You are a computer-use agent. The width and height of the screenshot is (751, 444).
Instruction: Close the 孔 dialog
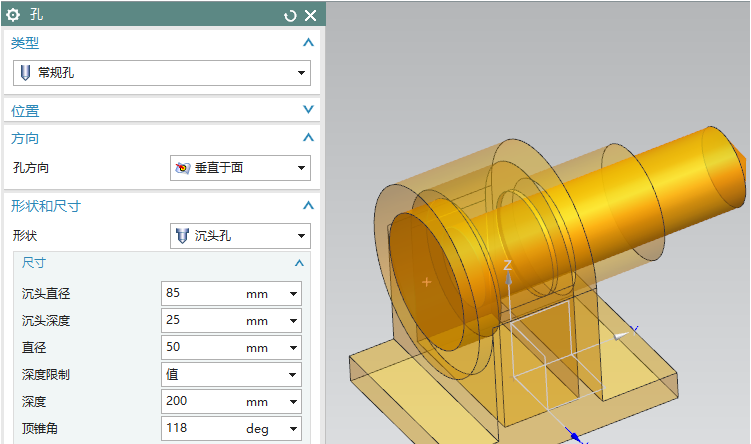311,16
